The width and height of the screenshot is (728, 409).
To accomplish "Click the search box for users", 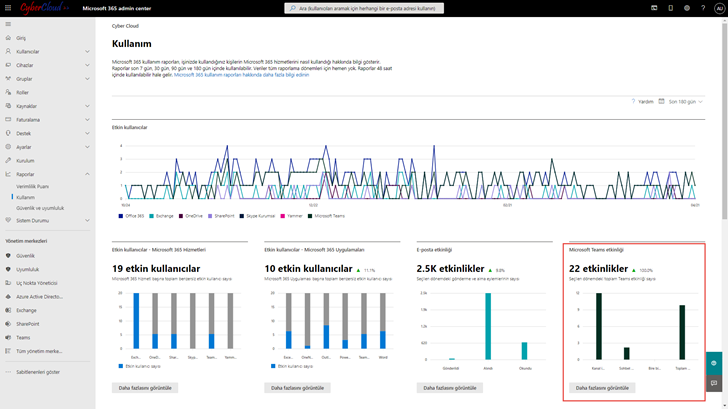I will point(364,8).
